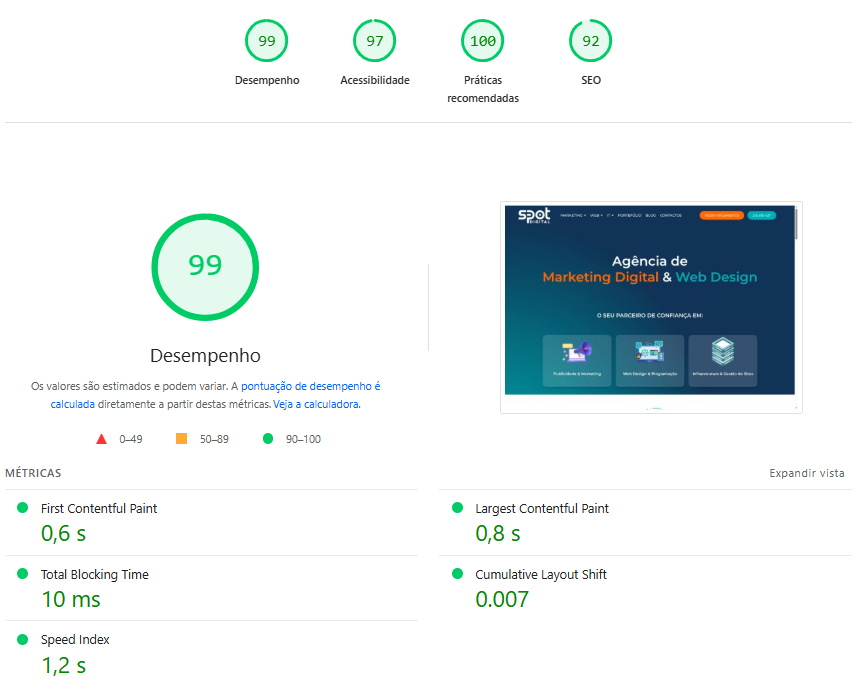Click the site screenshot thumbnail
The image size is (854, 679).
tap(651, 307)
